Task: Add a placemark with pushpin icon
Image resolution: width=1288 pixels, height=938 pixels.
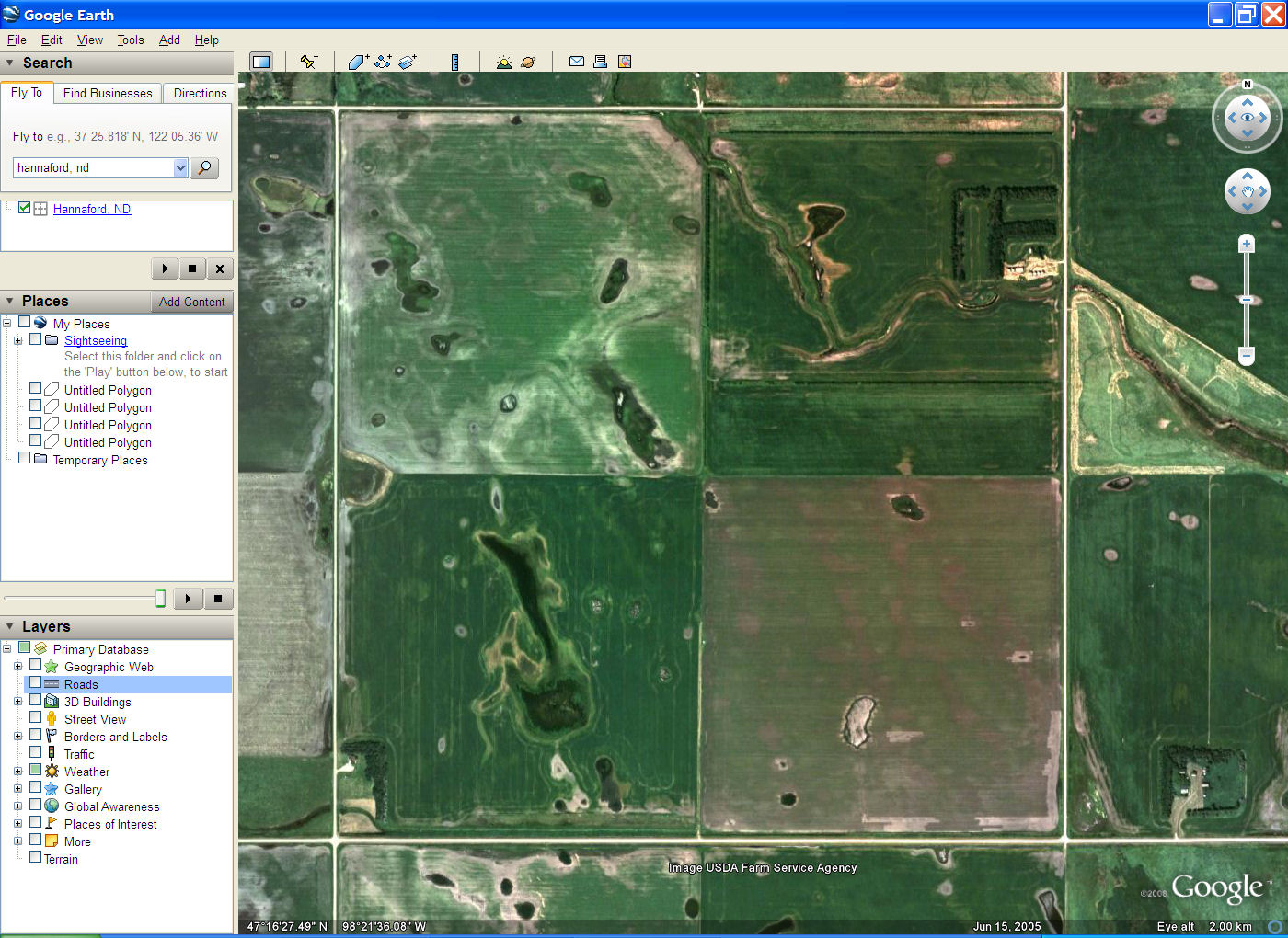Action: [x=309, y=62]
